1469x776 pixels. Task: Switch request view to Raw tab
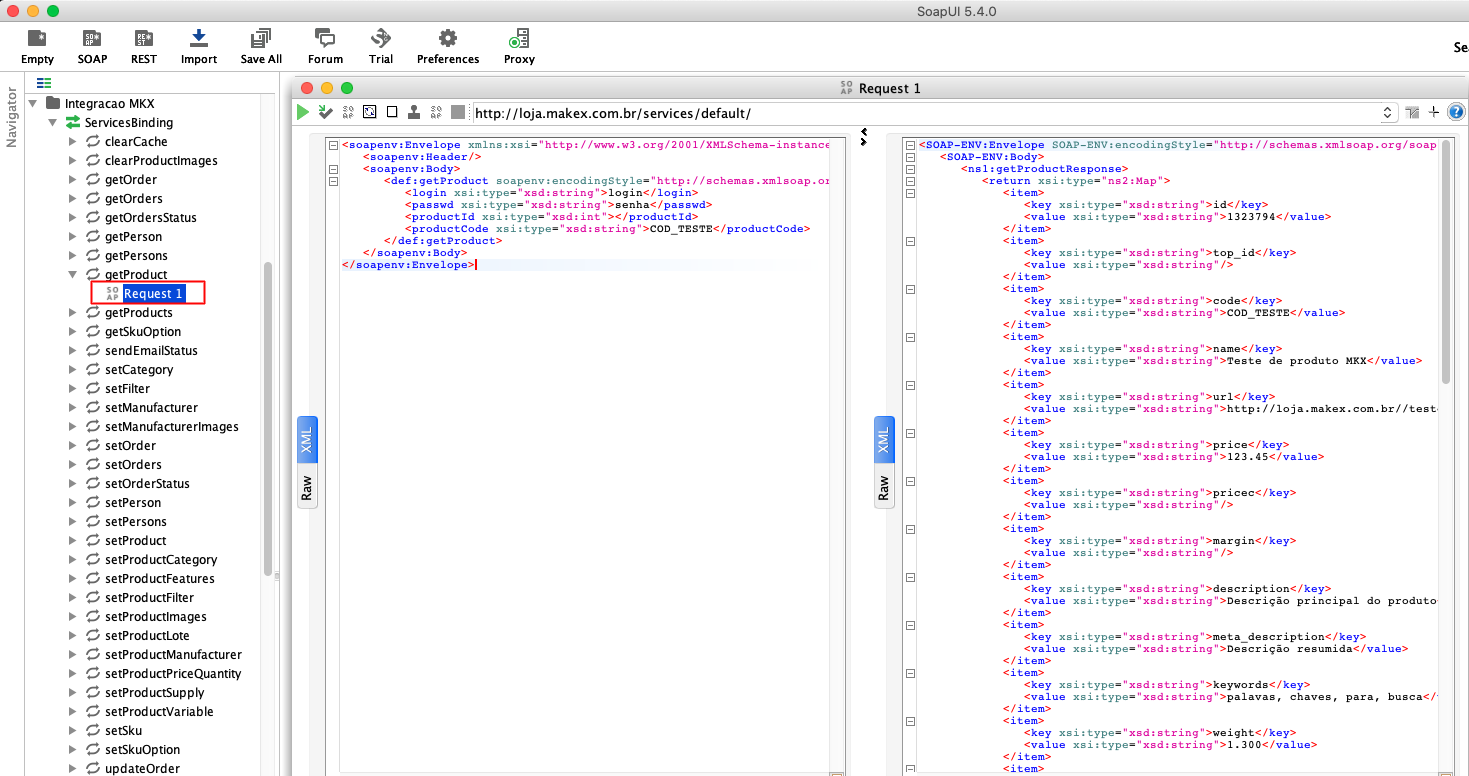[307, 488]
